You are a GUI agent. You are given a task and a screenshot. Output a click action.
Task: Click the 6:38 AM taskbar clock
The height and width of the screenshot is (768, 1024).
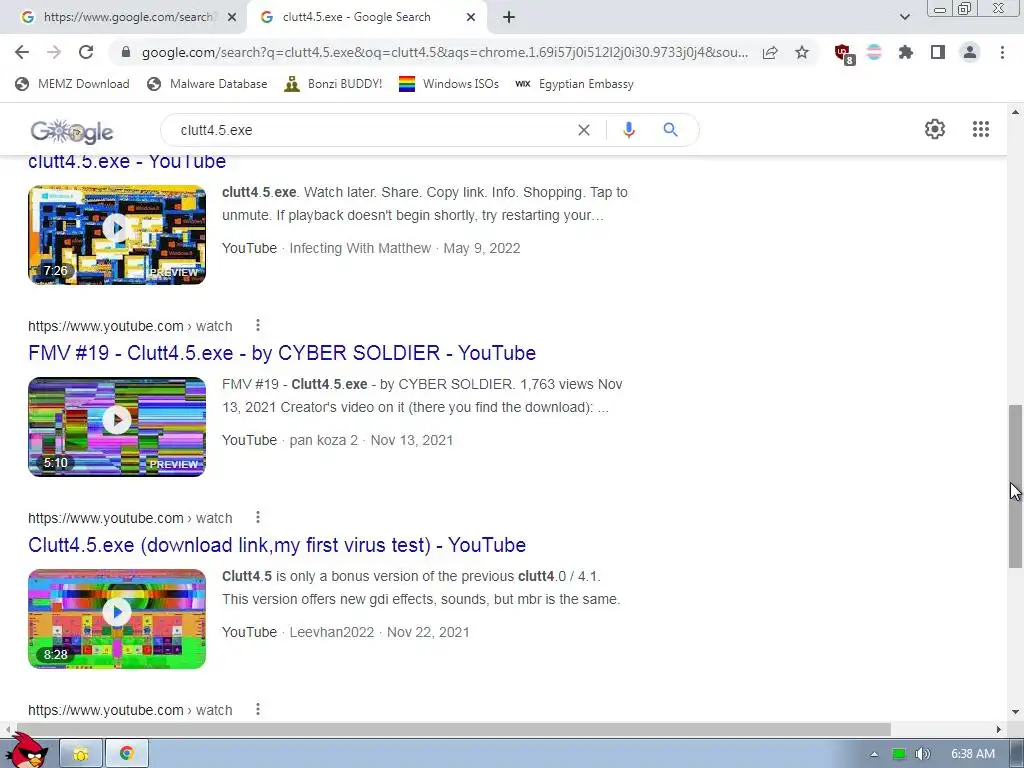tap(972, 754)
